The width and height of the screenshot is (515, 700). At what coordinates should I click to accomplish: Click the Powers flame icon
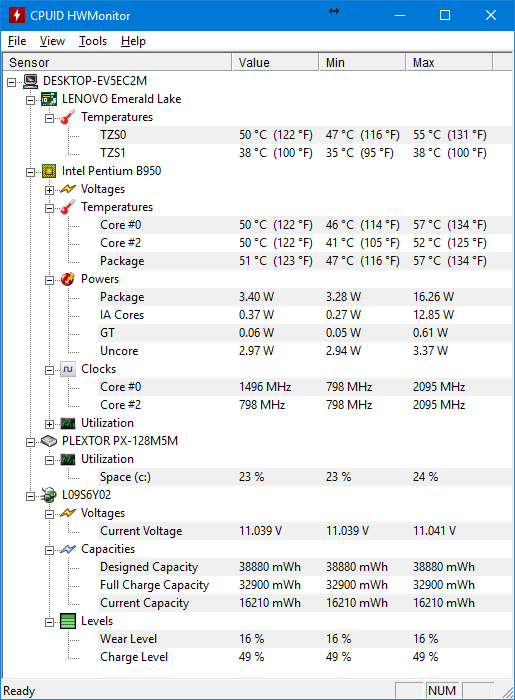pos(68,279)
